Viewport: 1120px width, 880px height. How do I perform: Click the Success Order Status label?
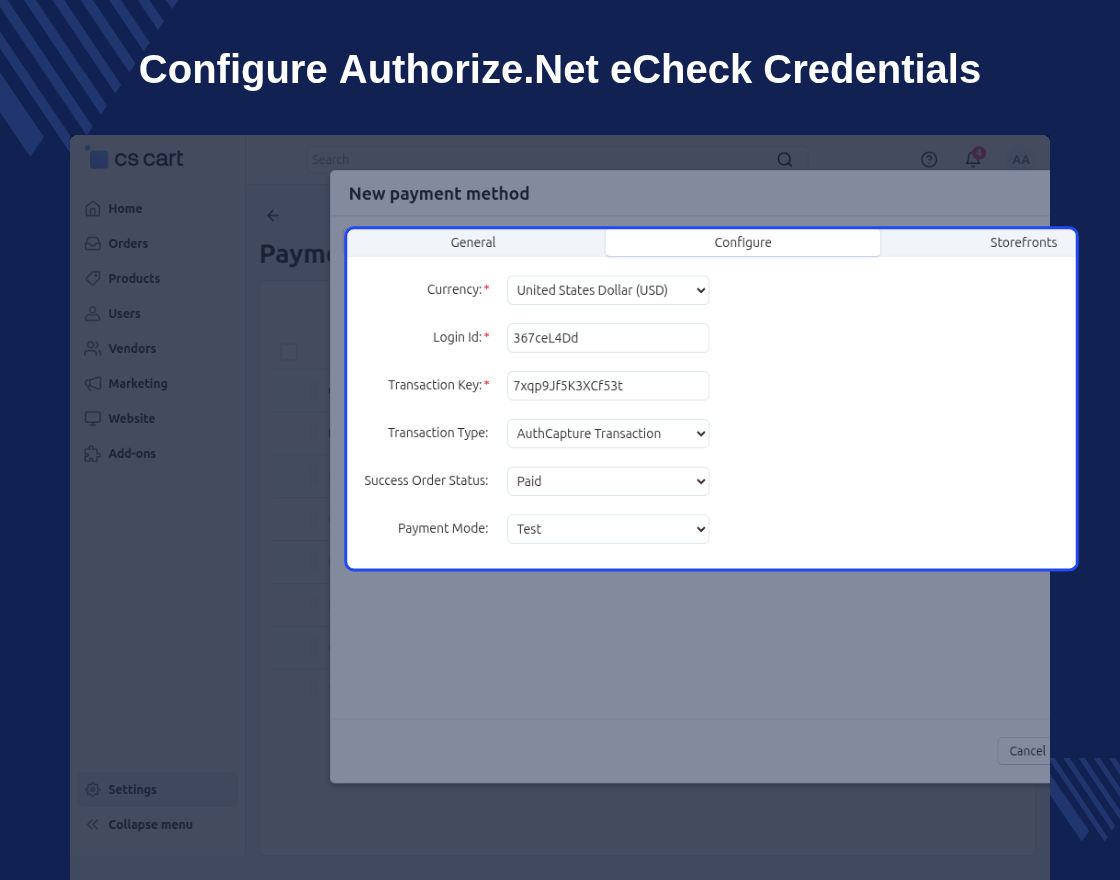tap(426, 481)
